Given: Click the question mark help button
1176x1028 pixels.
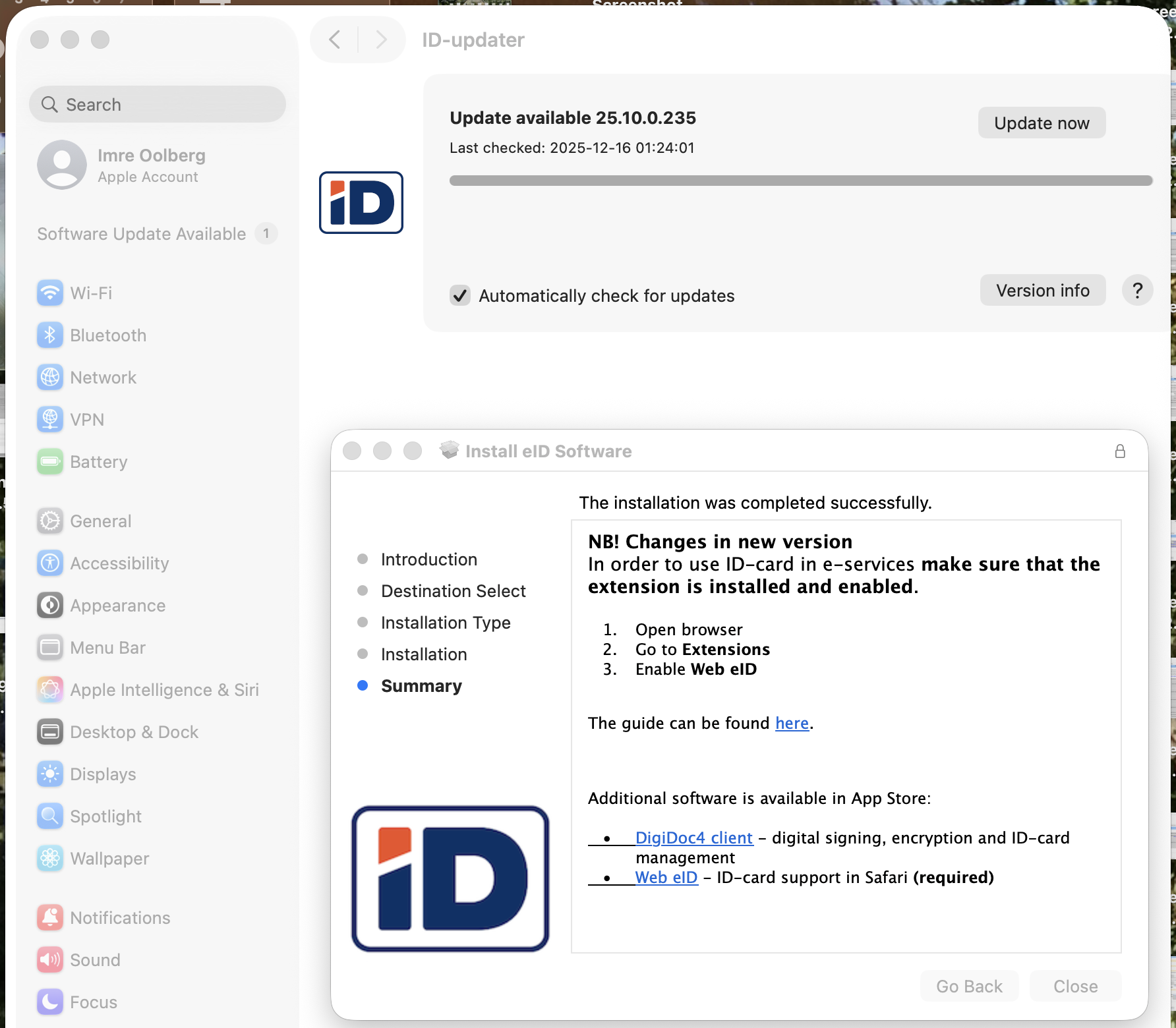Looking at the screenshot, I should 1137,291.
